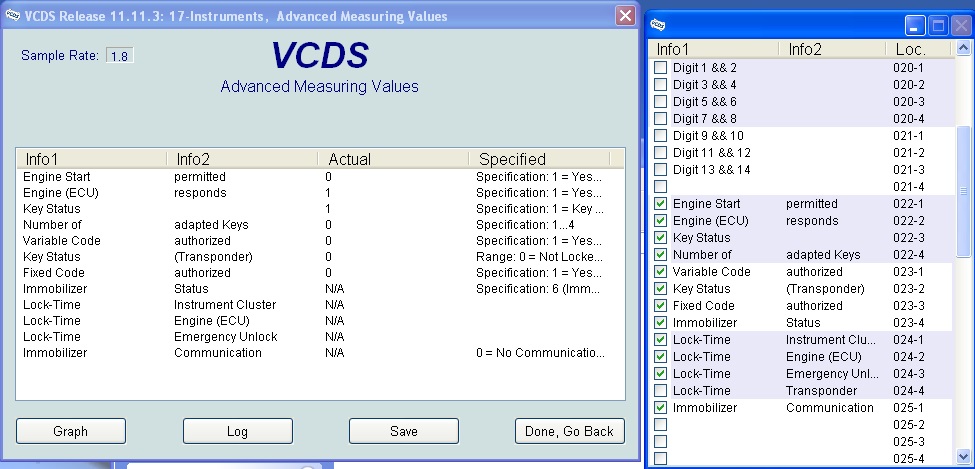Select Fixed Code authorized table row
975x469 pixels.
[320, 272]
